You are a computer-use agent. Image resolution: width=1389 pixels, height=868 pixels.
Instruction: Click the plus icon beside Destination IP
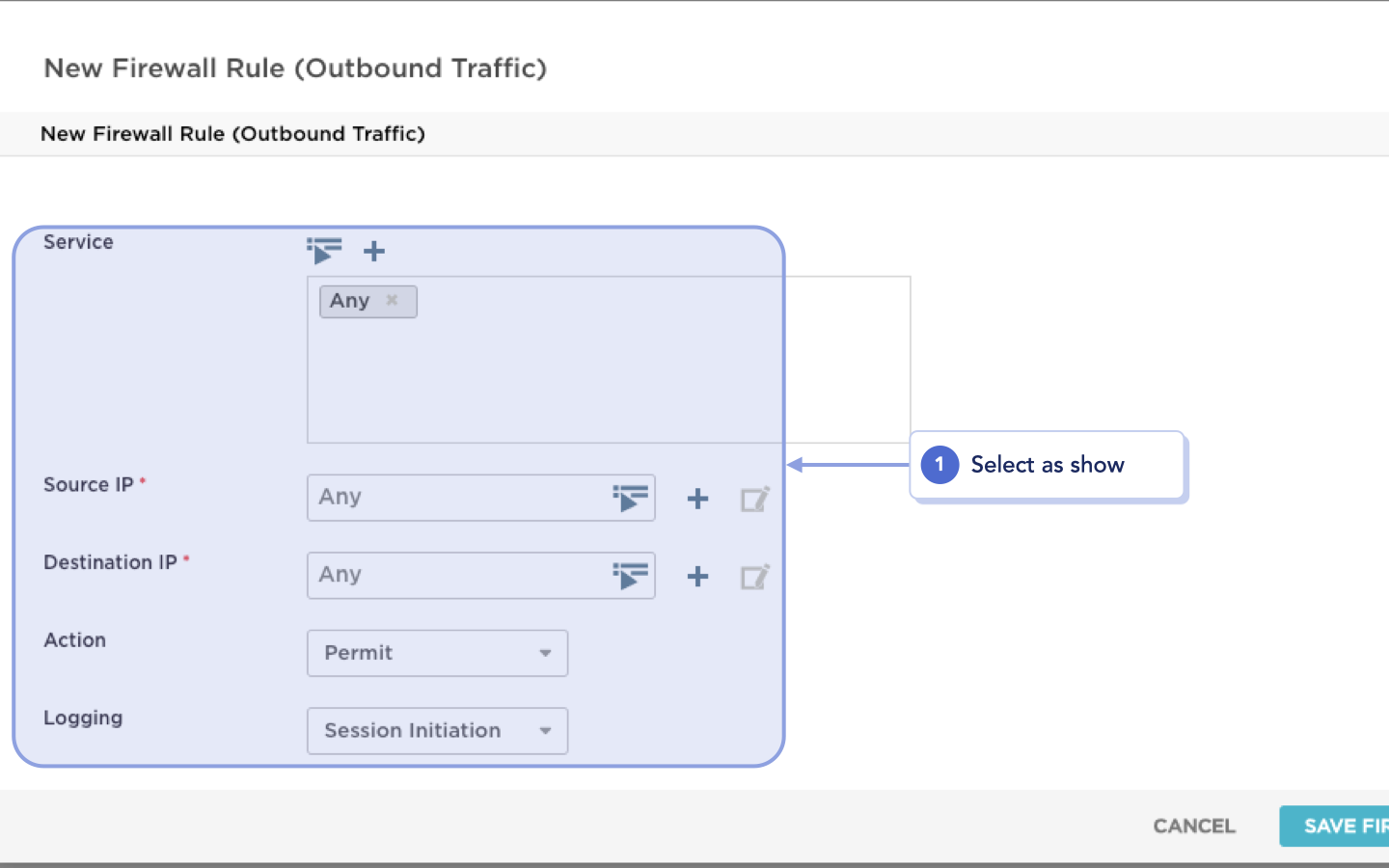[696, 576]
